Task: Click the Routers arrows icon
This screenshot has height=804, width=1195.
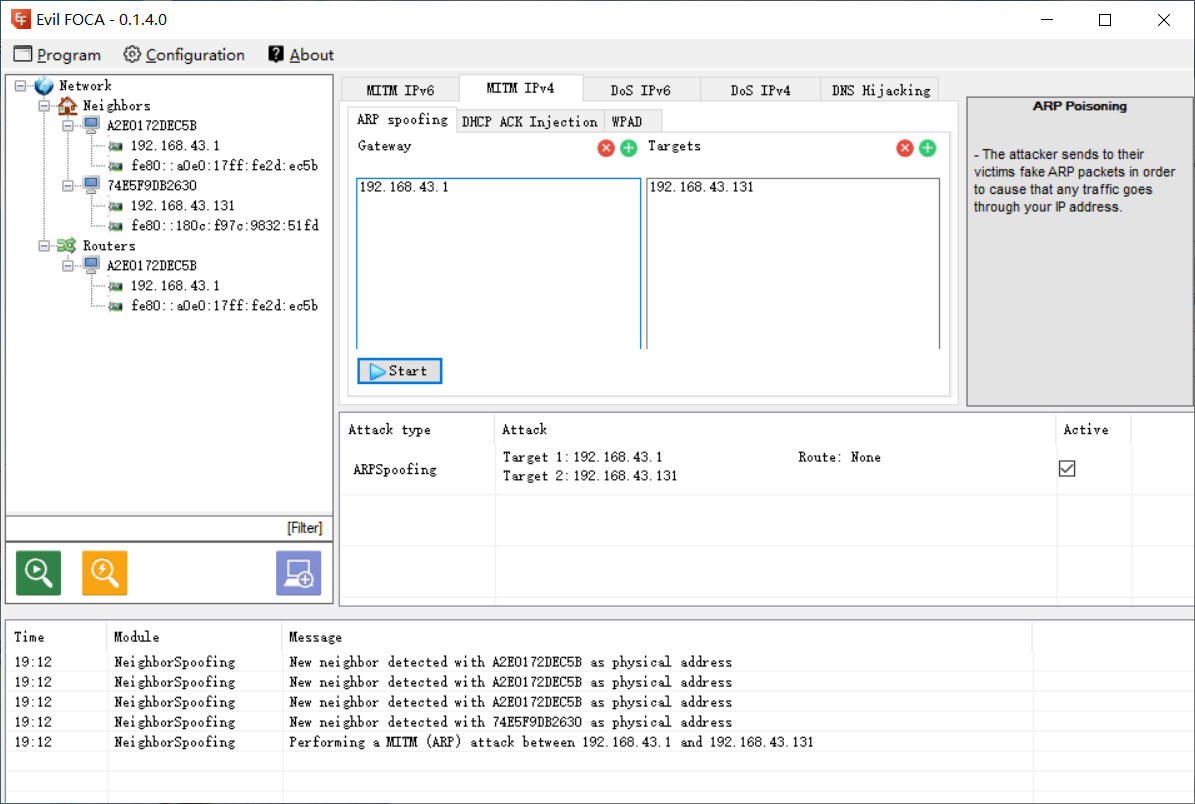Action: pyautogui.click(x=67, y=245)
